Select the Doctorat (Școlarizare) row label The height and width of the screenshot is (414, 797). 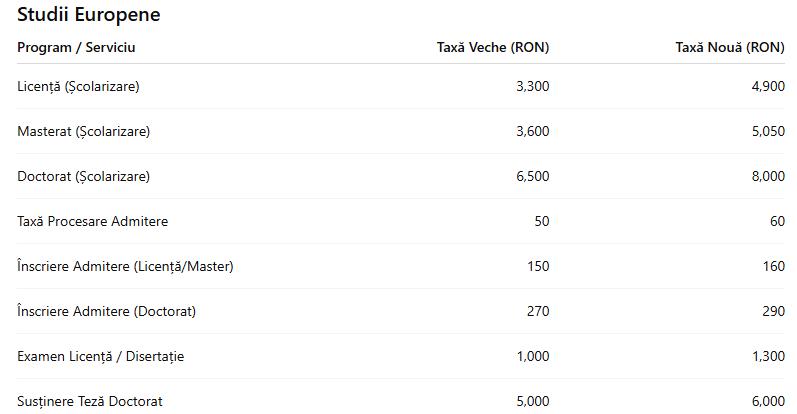click(x=83, y=176)
